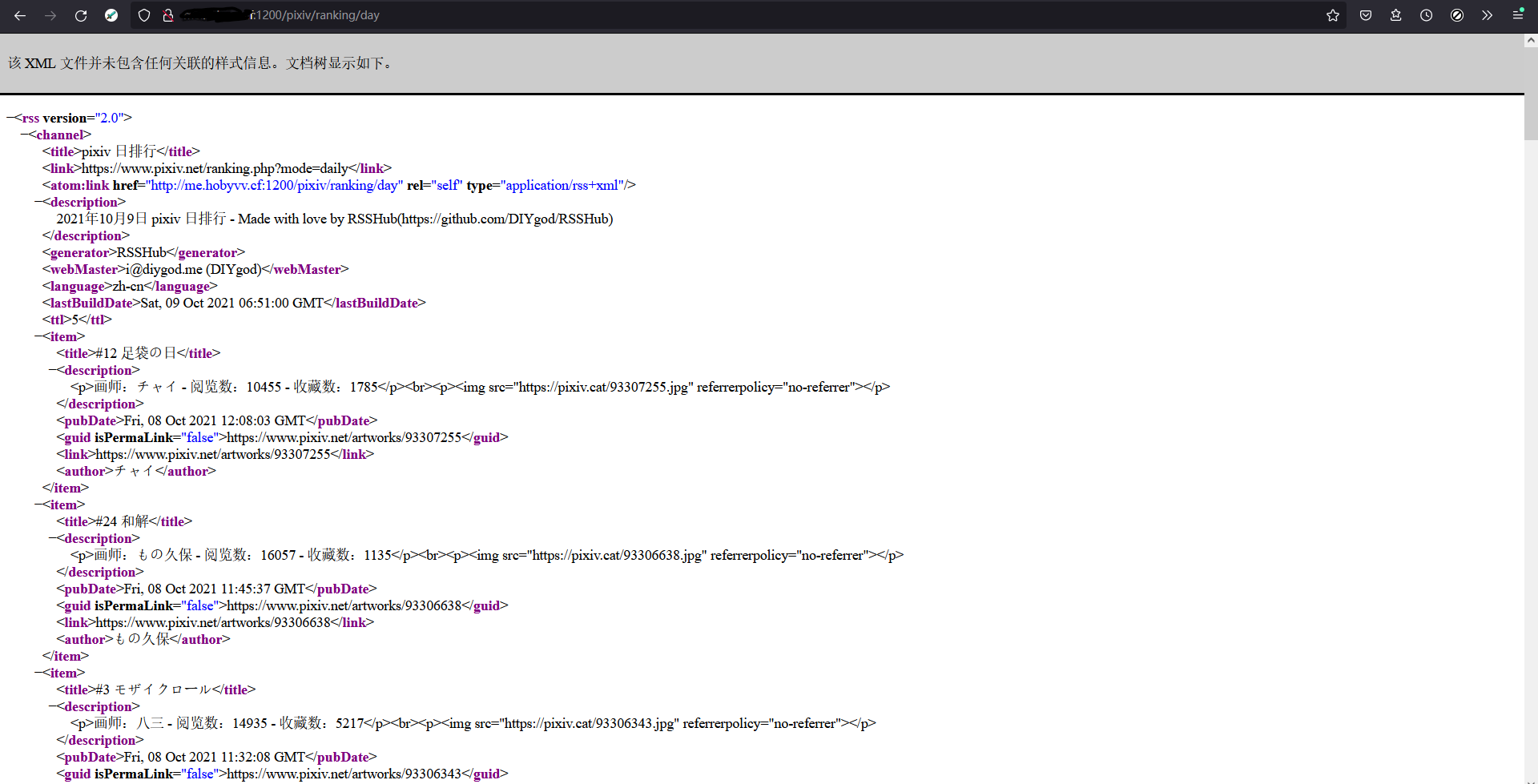The image size is (1538, 784).
Task: Open the diamond sword extension icon
Action: pyautogui.click(x=111, y=15)
